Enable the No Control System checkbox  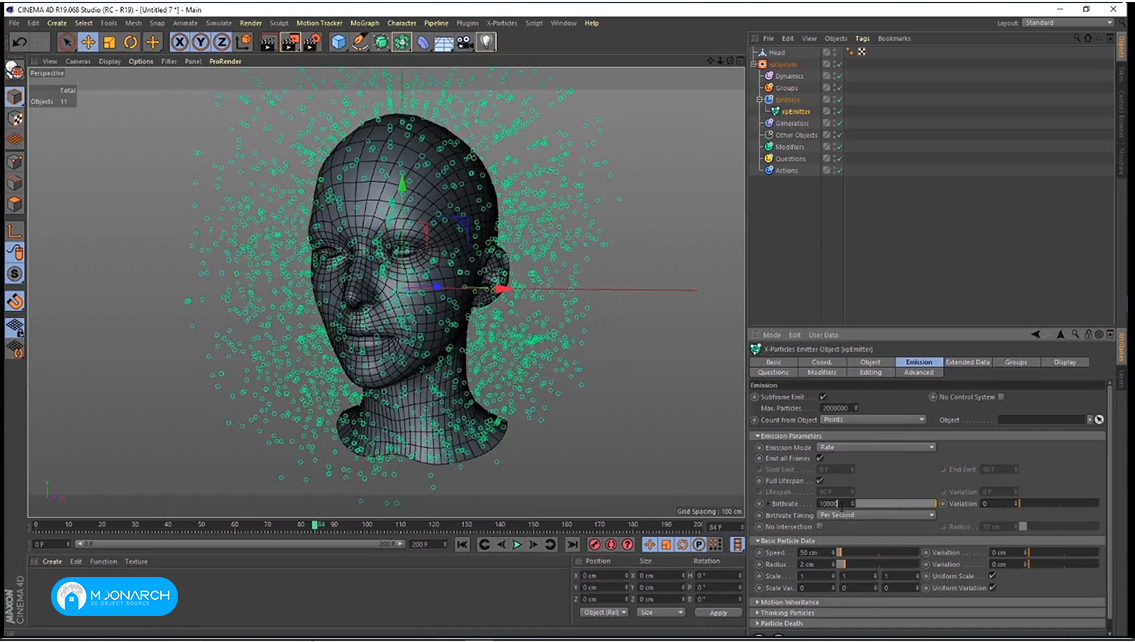click(x=1001, y=397)
